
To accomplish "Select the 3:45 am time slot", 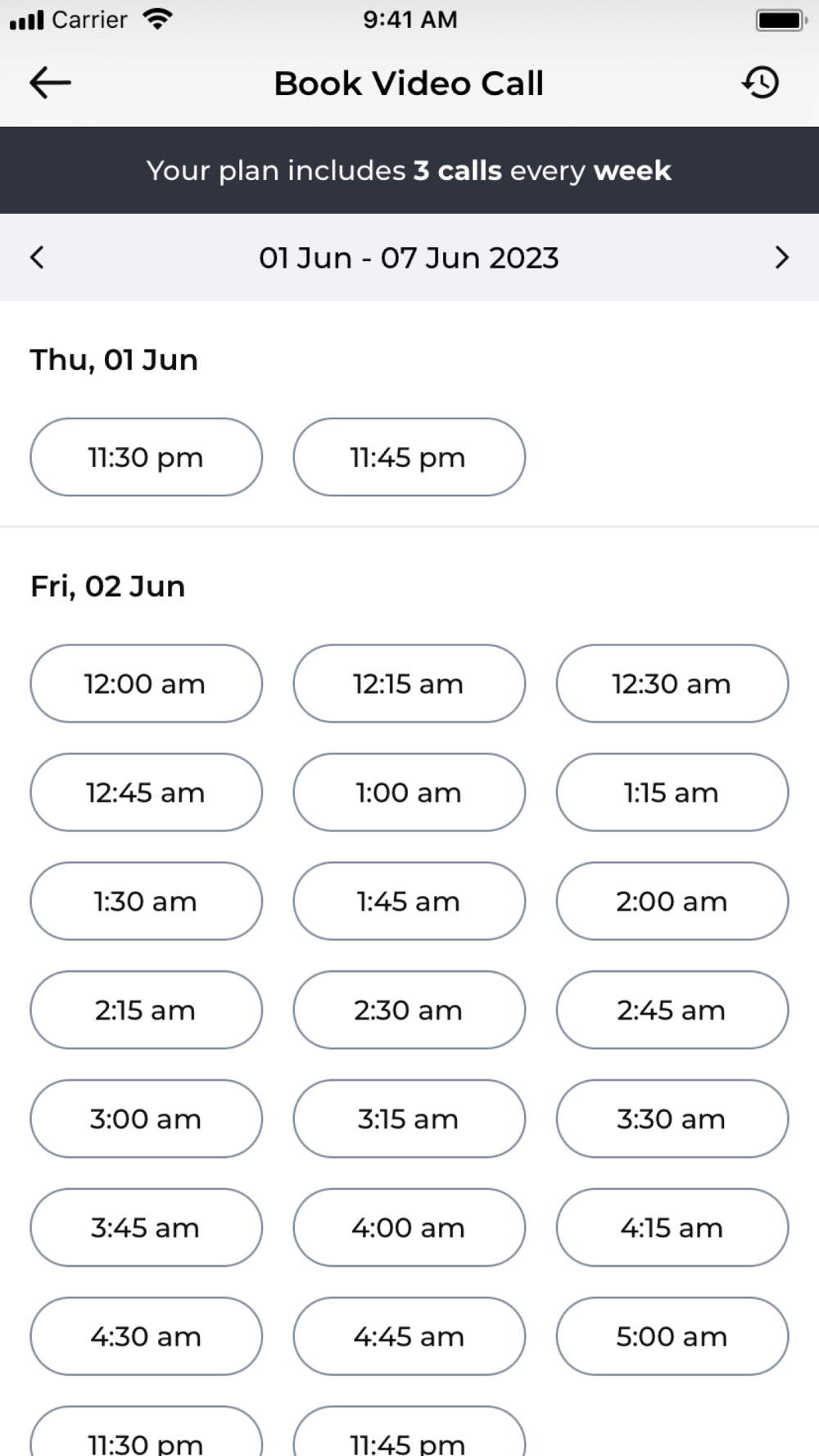I will pos(147,1228).
